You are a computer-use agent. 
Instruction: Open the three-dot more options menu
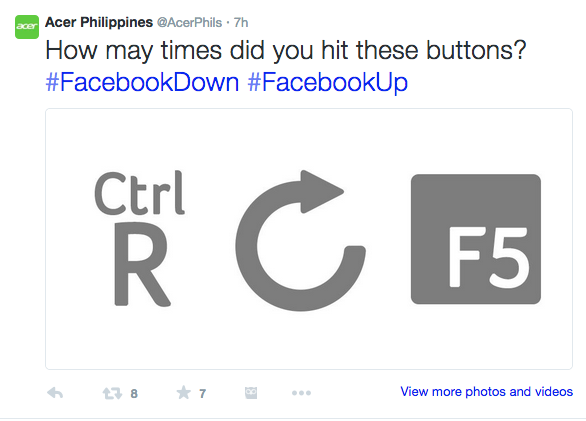[x=301, y=393]
